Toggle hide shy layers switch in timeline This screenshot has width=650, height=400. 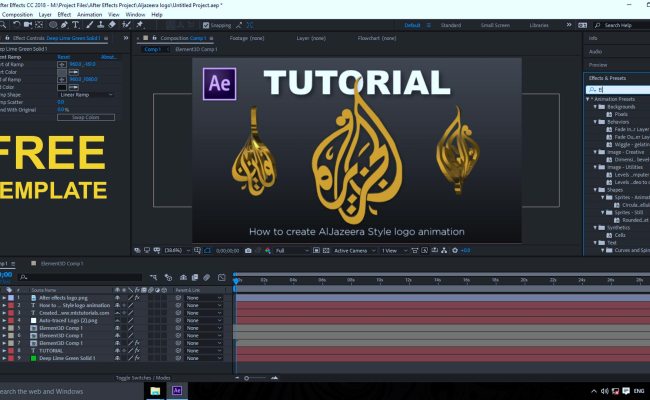(183, 277)
